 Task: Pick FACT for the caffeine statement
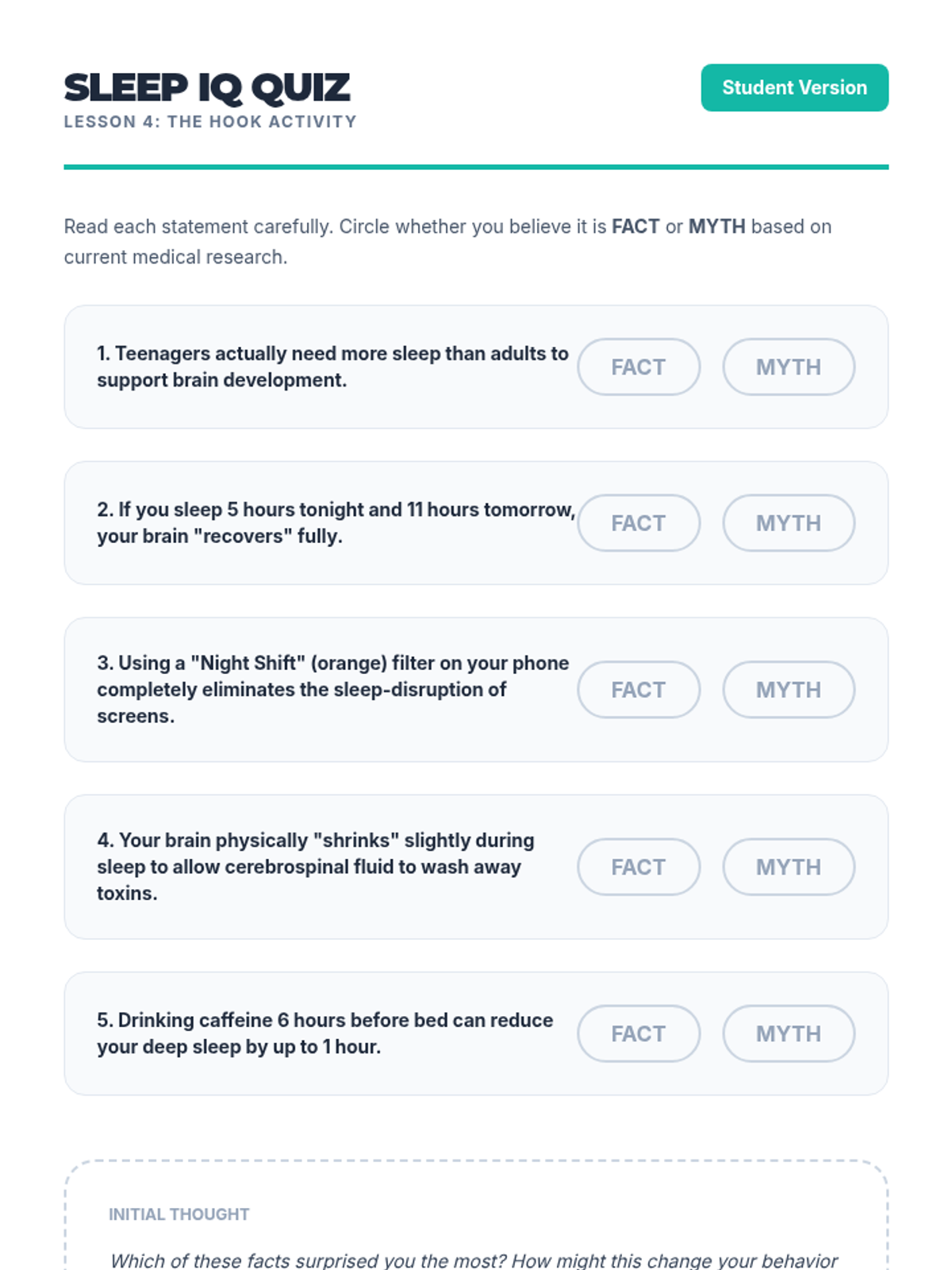638,1033
